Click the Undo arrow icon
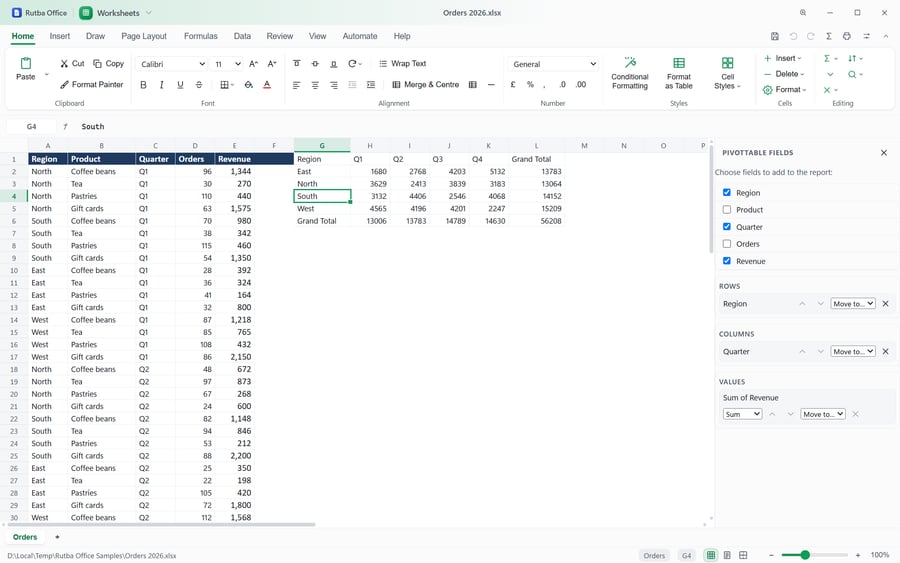Image resolution: width=900 pixels, height=563 pixels. pos(793,36)
